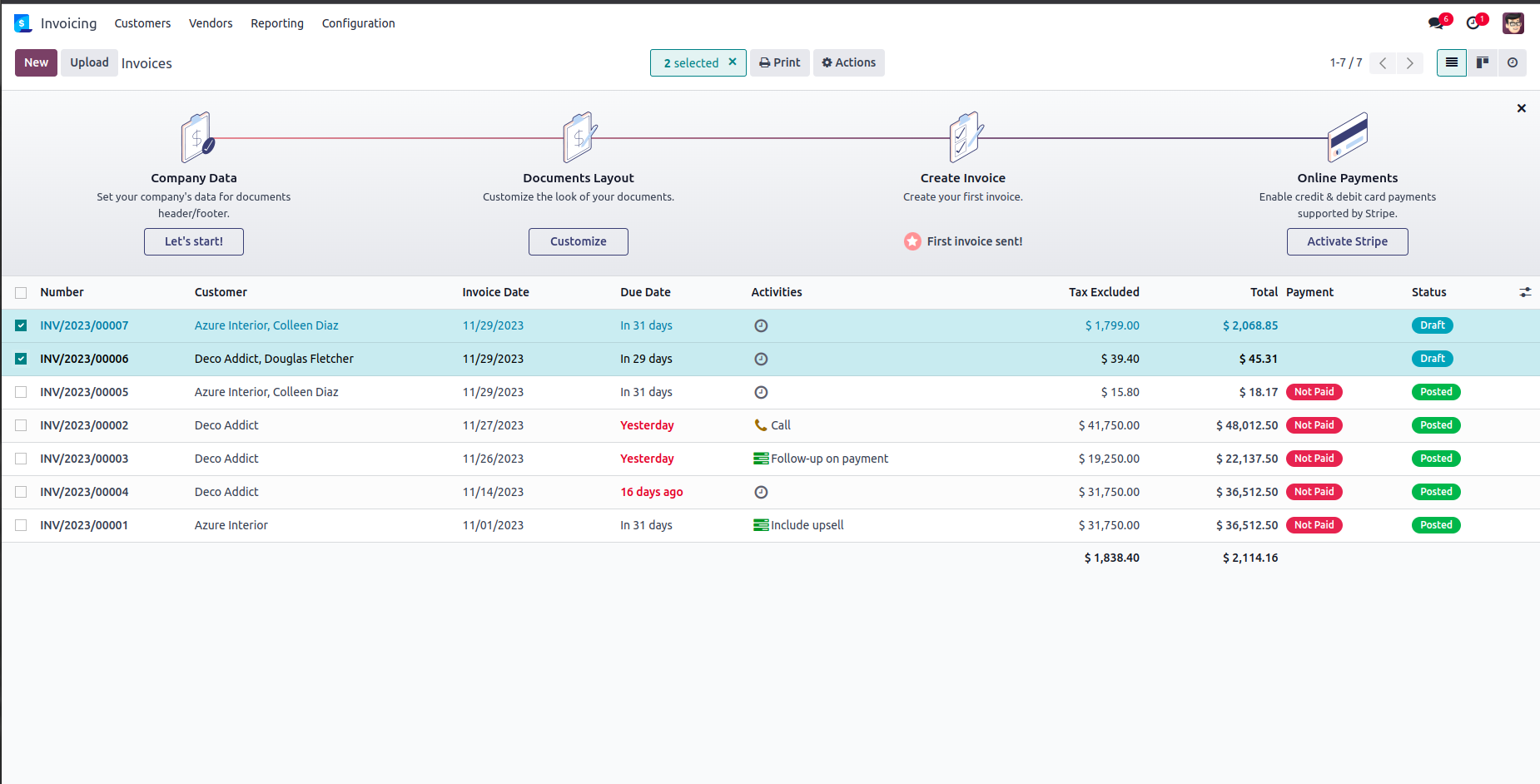The width and height of the screenshot is (1540, 784).
Task: Click the Activate Stripe button
Action: (x=1346, y=241)
